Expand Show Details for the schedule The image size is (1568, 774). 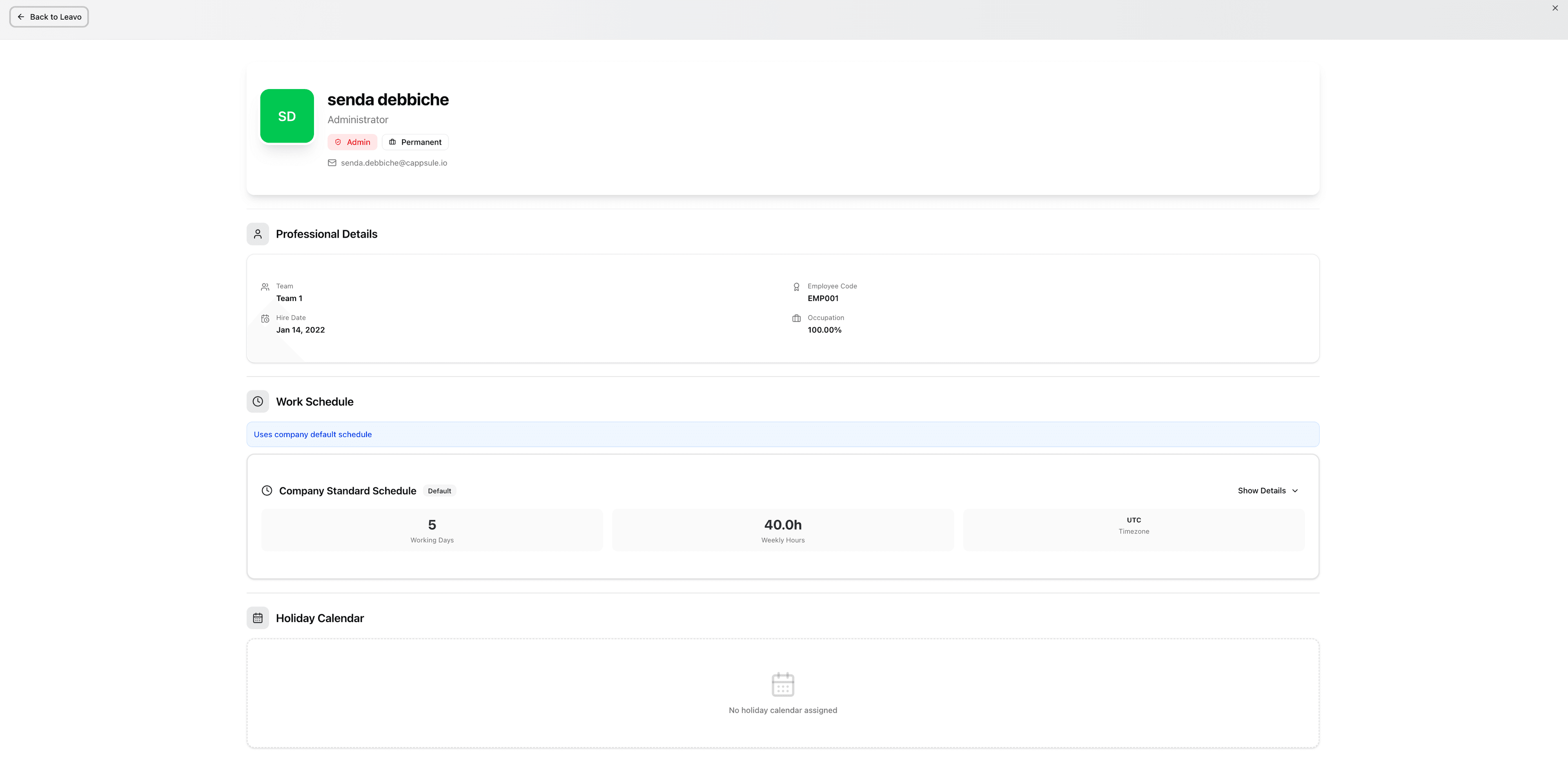click(x=1261, y=491)
